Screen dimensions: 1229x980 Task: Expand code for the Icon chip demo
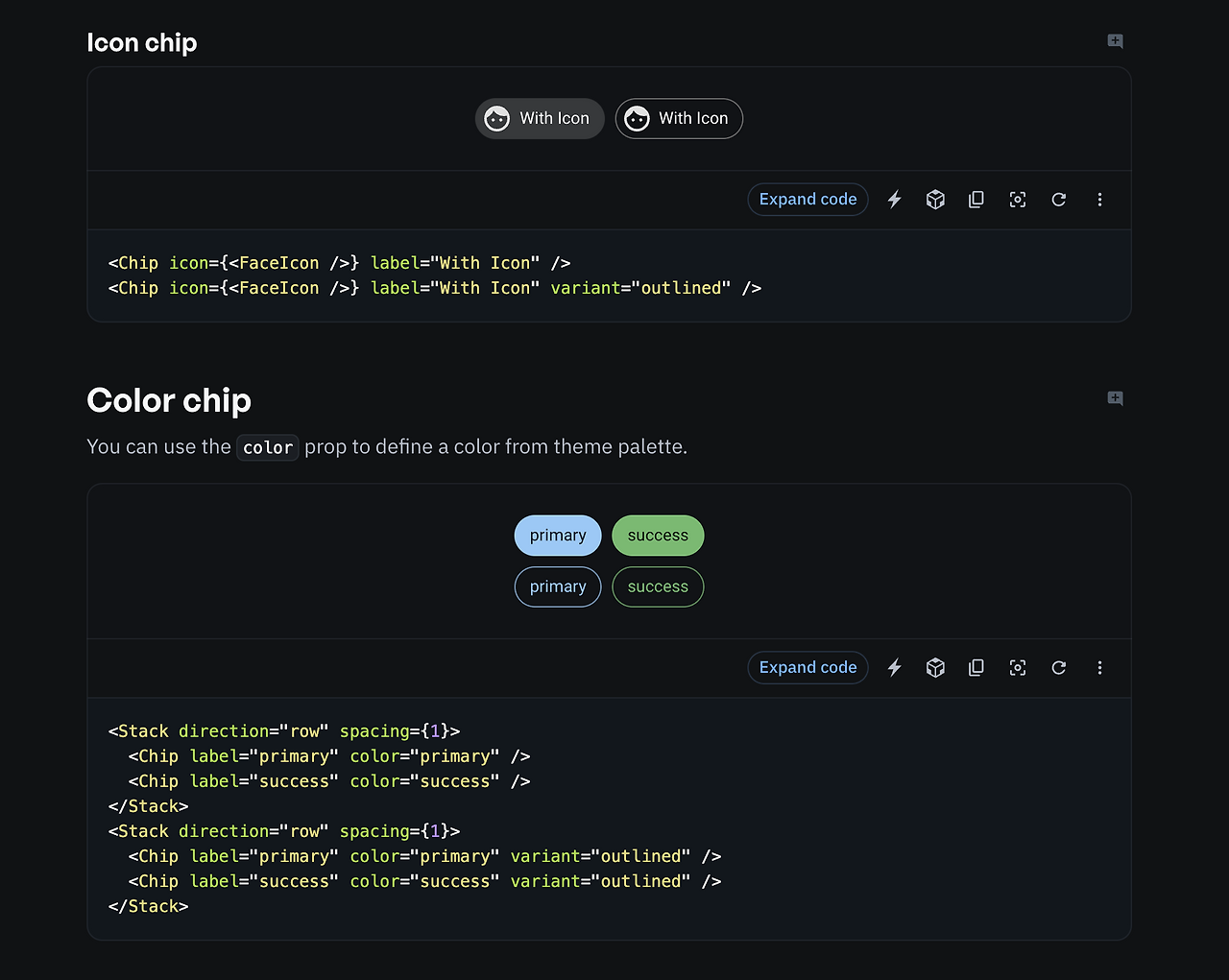pos(808,200)
